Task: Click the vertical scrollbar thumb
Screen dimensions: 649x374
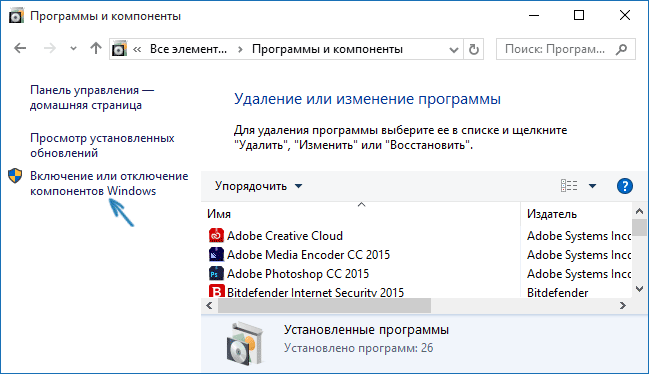Action: pos(639,228)
